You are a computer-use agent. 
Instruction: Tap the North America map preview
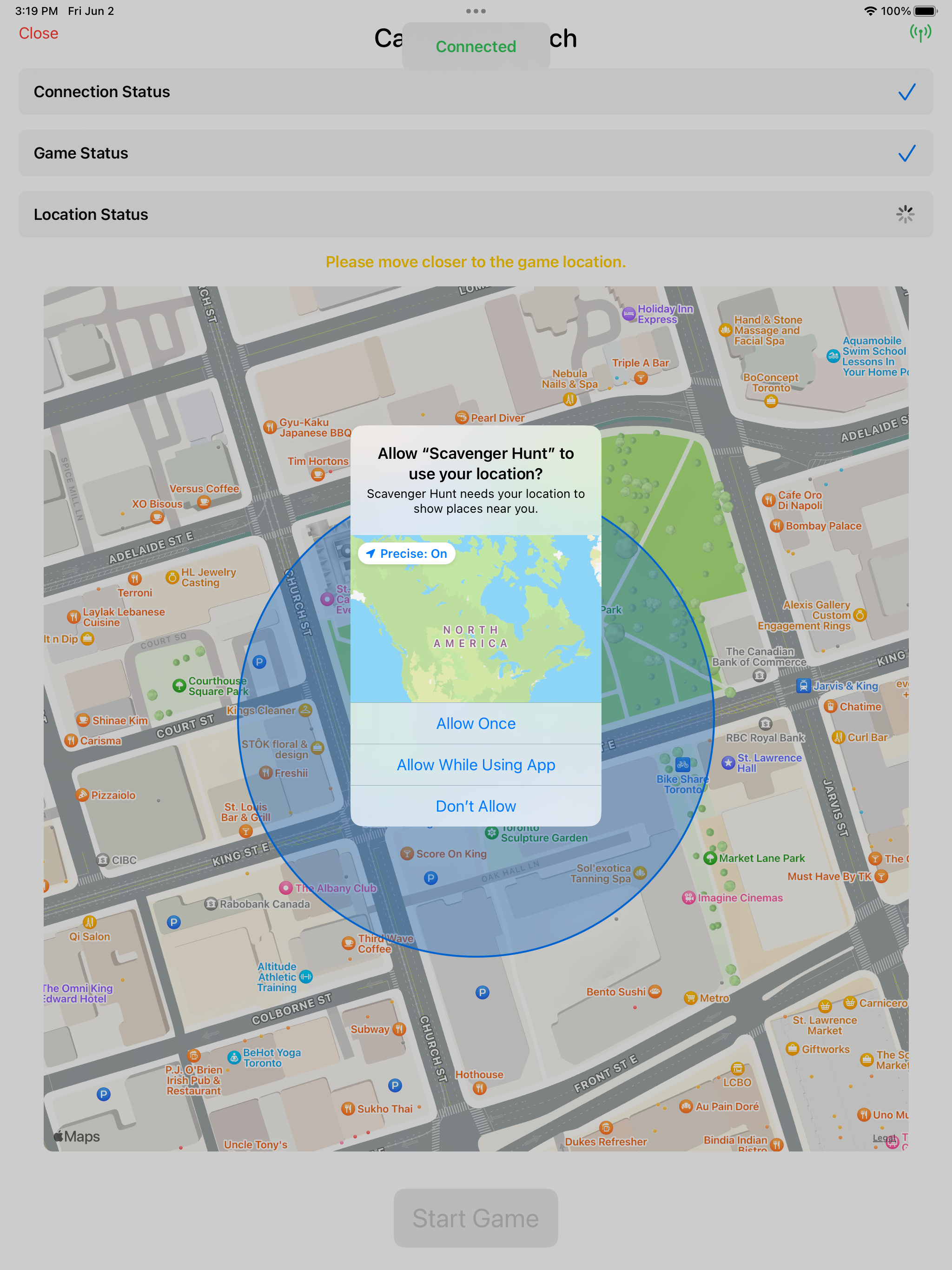(x=476, y=619)
